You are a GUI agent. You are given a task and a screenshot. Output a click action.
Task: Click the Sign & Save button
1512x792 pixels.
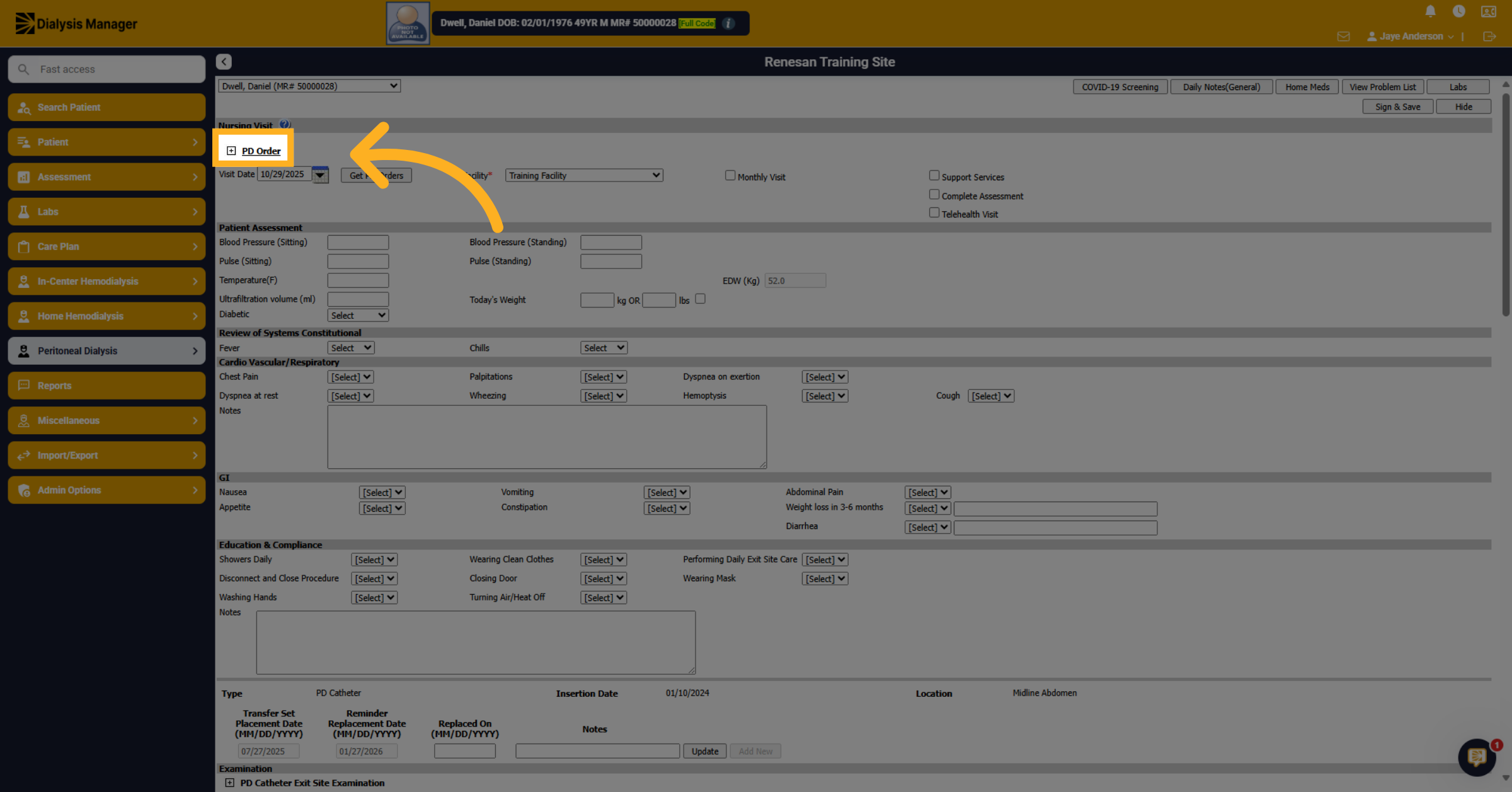1397,106
